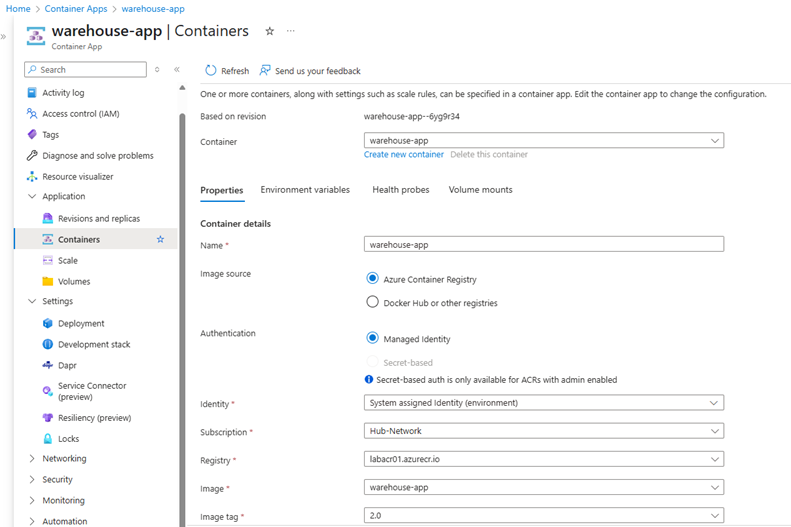
Task: Click the sidebar Search field
Action: (85, 70)
